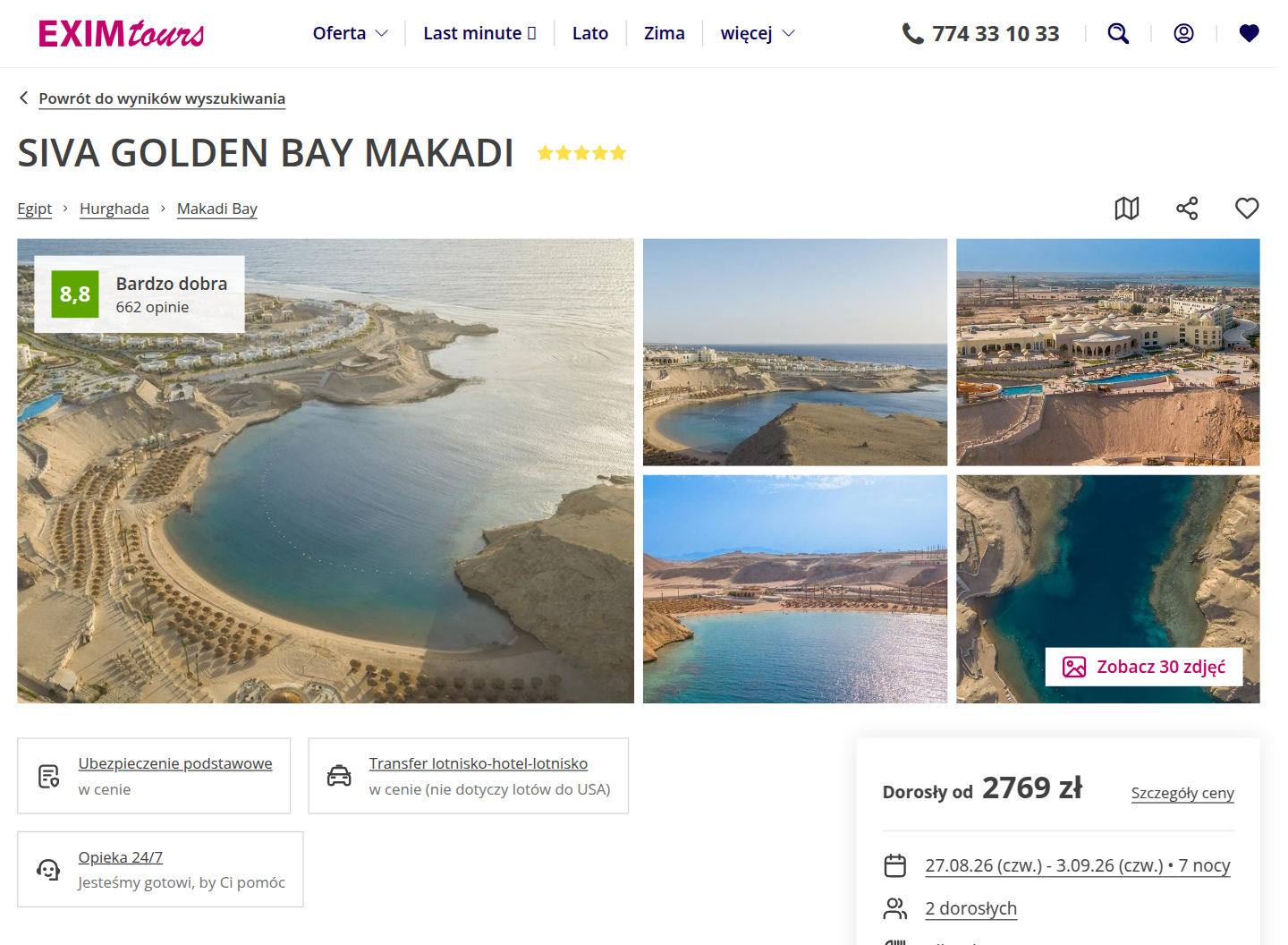This screenshot has width=1288, height=945.
Task: Change travelers via 2 dorosłych link
Action: (x=971, y=908)
